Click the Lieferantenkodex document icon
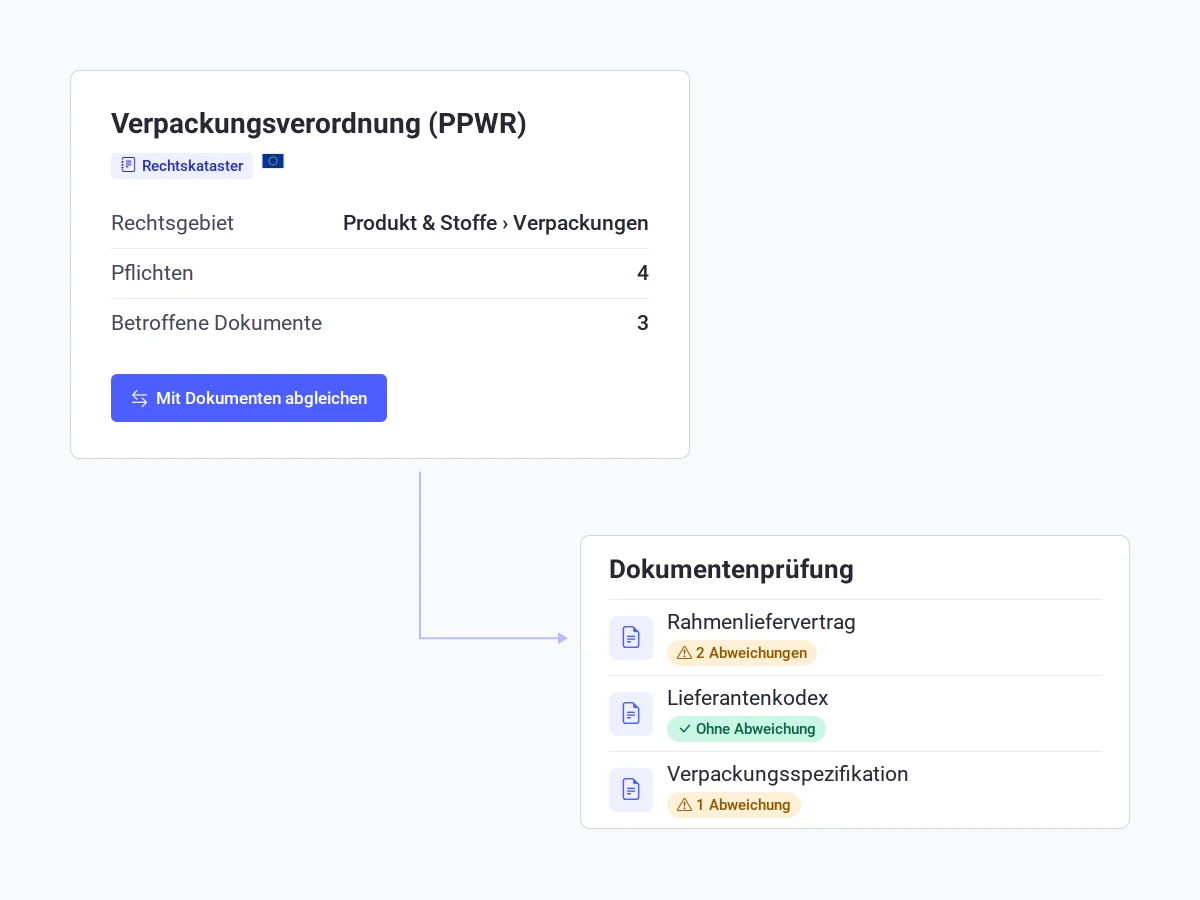1200x900 pixels. [x=631, y=714]
